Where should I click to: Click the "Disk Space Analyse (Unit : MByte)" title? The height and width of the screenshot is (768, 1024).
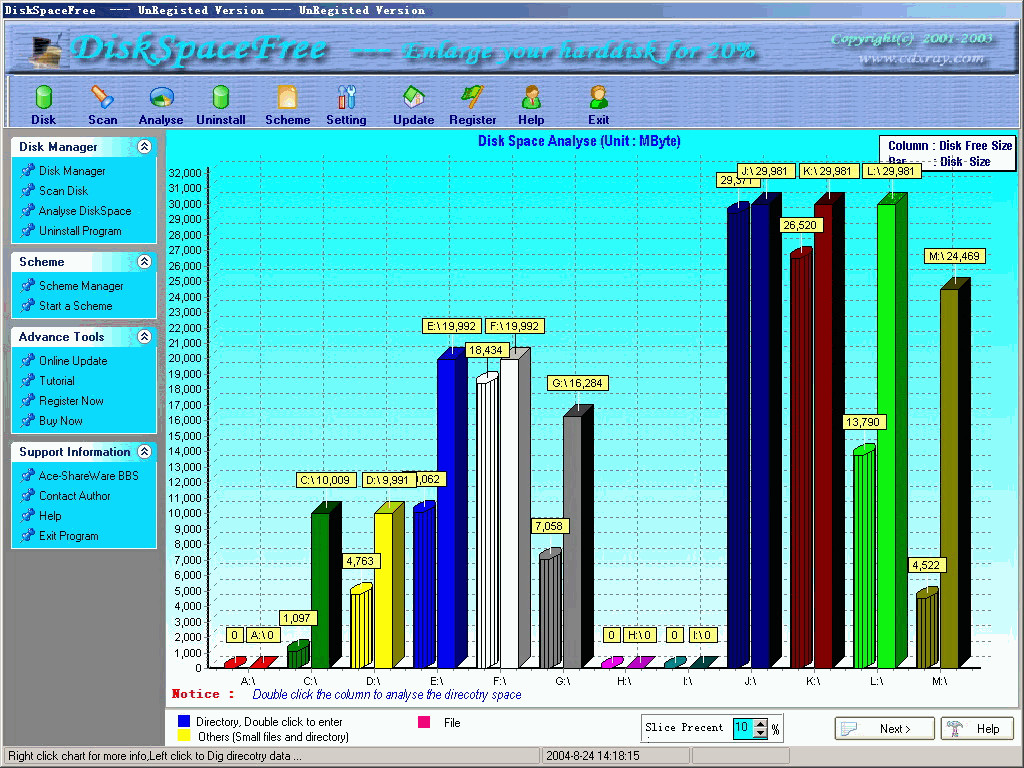pos(579,141)
